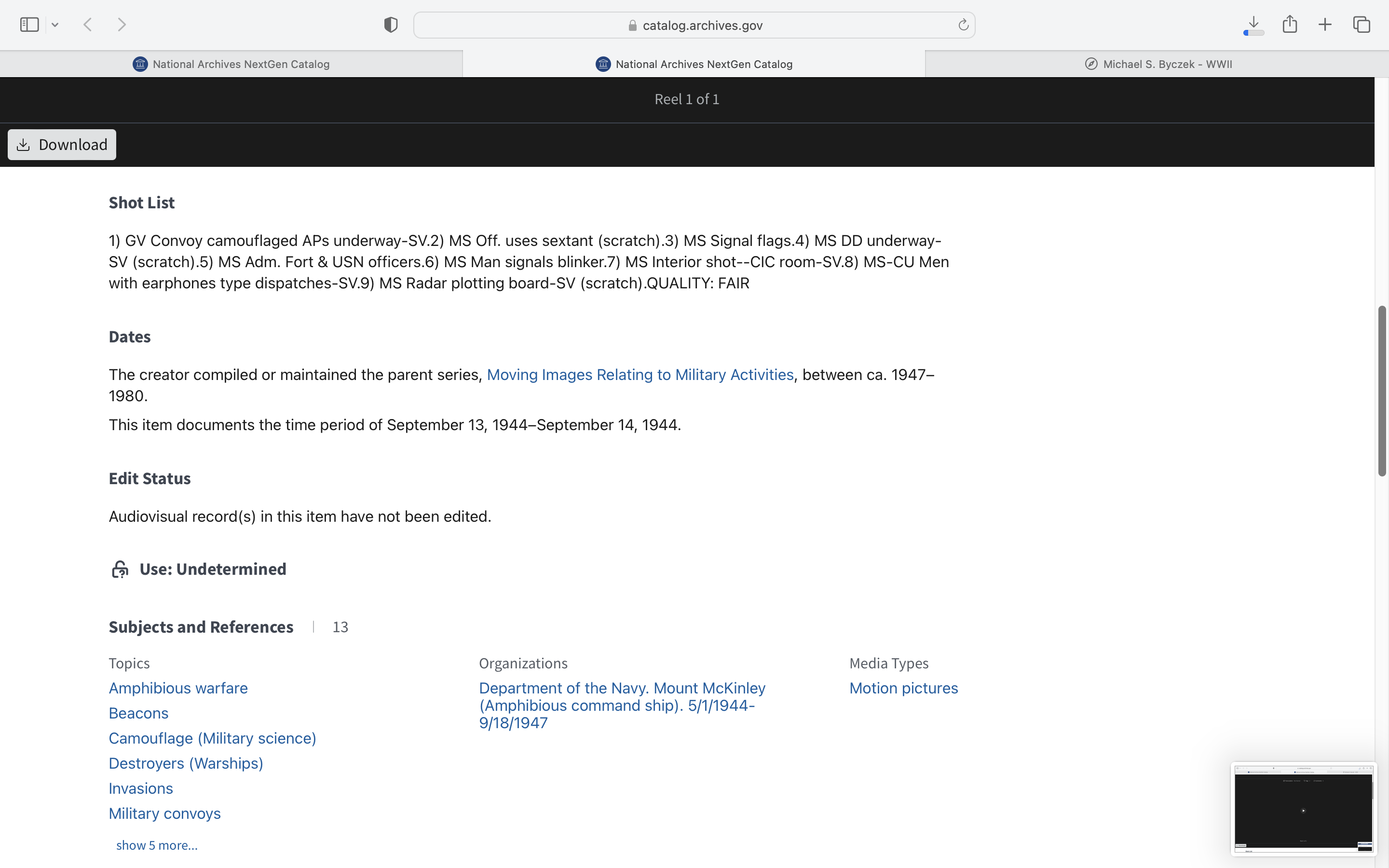The width and height of the screenshot is (1389, 868).
Task: Go back to the previous page
Action: [x=88, y=25]
